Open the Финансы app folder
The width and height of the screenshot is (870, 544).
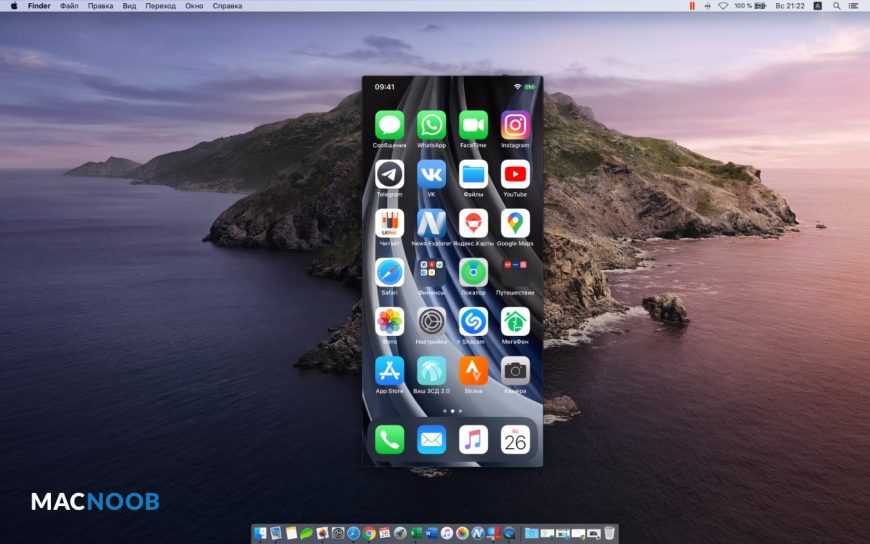pos(431,272)
